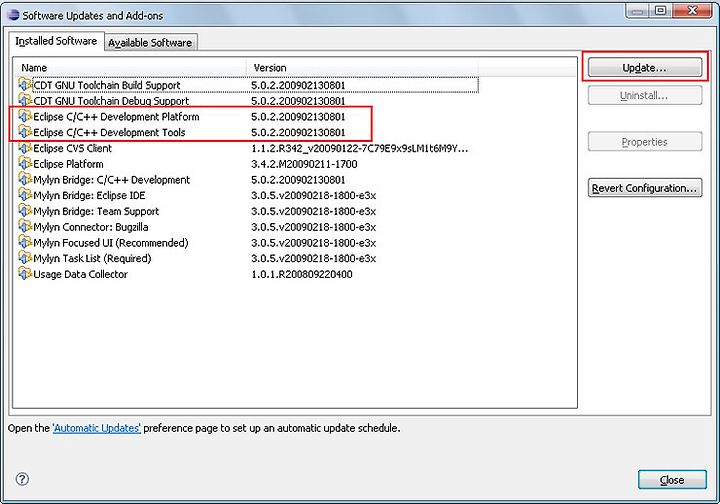Click the 1.1.2.R342_v20090122 version cell

360,148
